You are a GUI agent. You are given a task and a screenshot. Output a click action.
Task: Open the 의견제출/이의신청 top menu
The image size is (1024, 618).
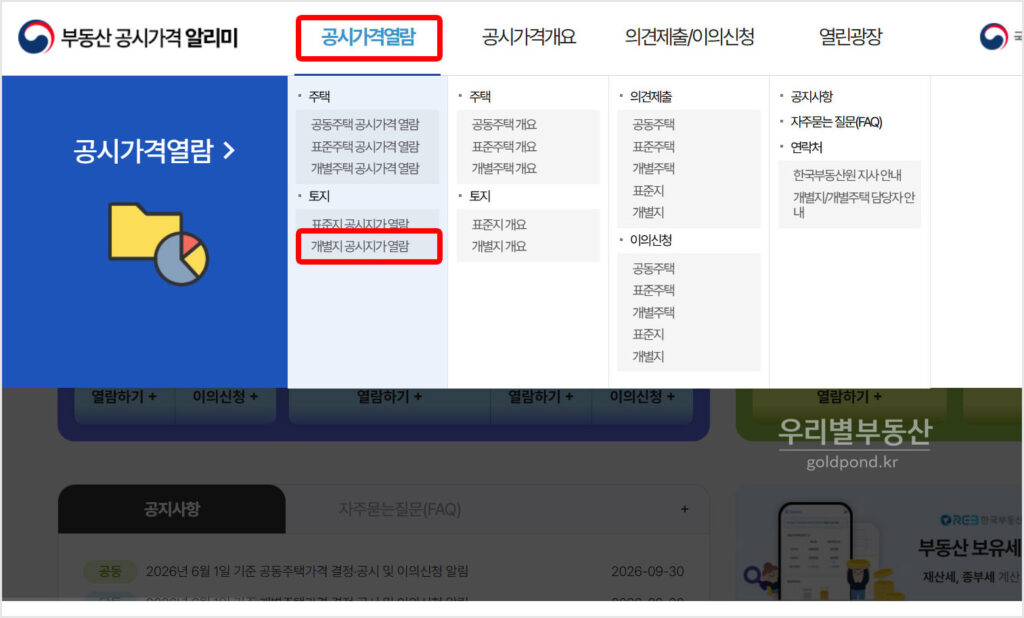(690, 37)
